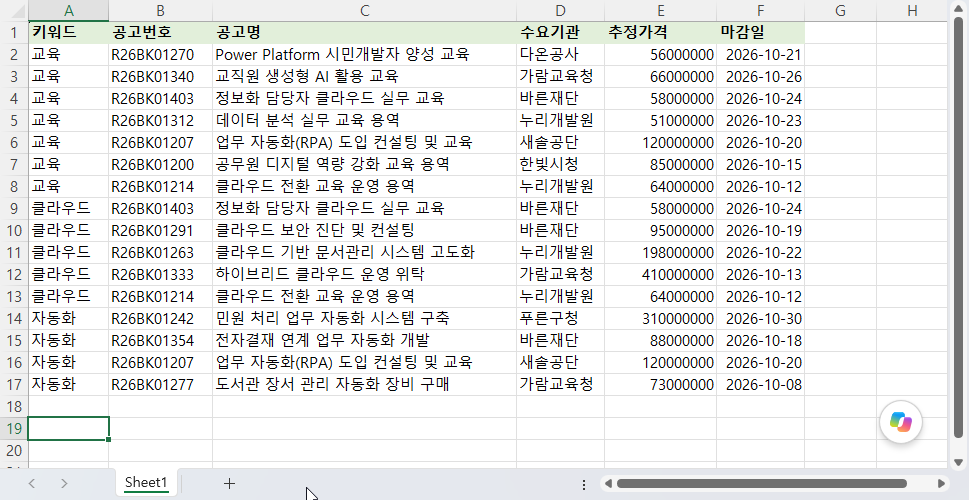Select cell with R26BK01277
This screenshot has height=500, width=969.
pos(161,384)
